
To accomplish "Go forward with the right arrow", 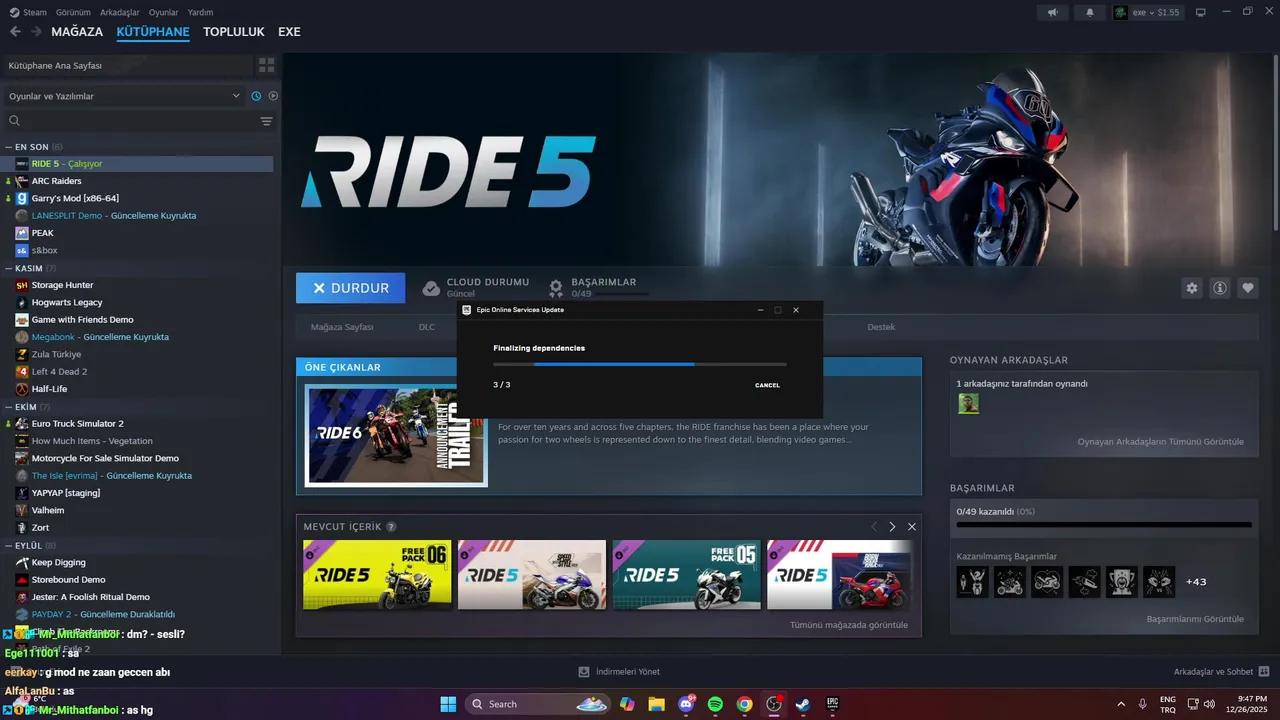I will [36, 32].
